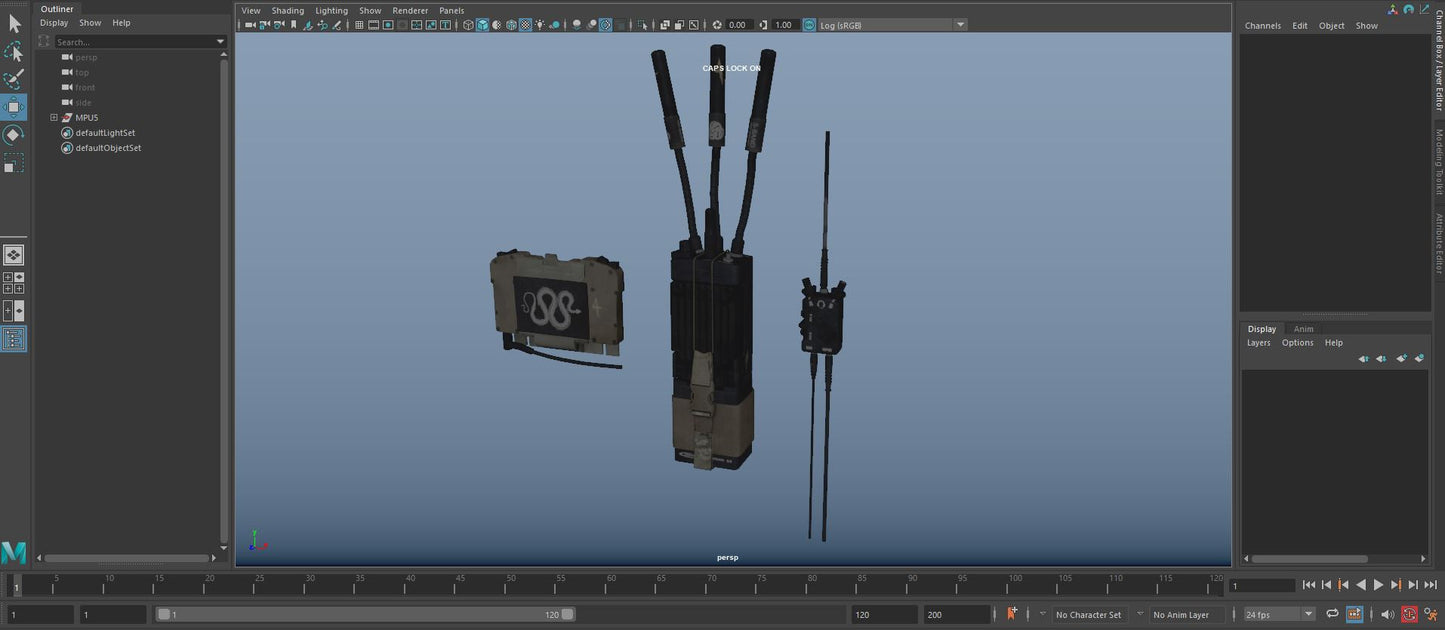Toggle grid display in the viewport
The image size is (1445, 630).
[x=359, y=25]
